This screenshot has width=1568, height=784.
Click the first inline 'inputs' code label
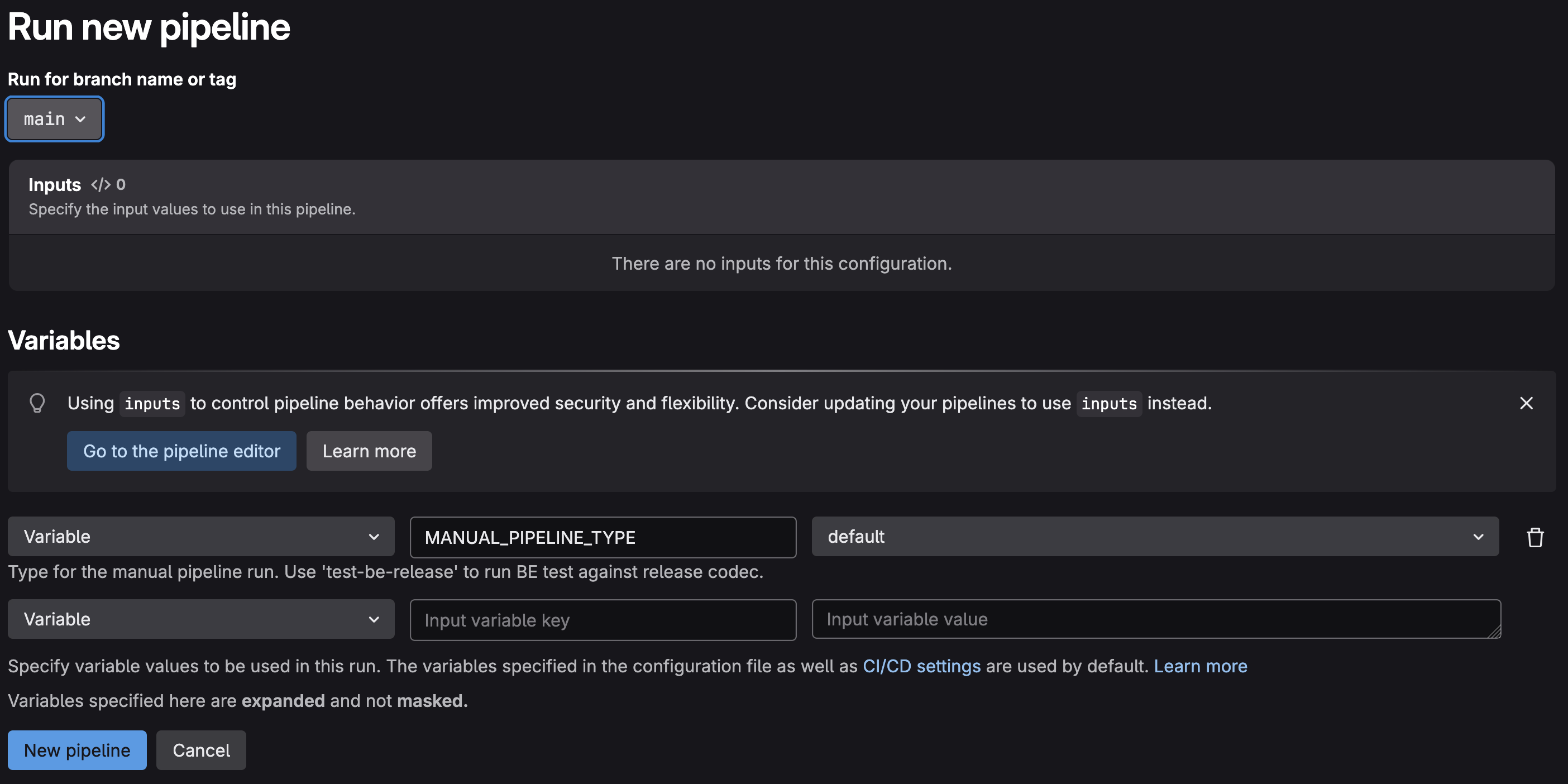[x=152, y=404]
